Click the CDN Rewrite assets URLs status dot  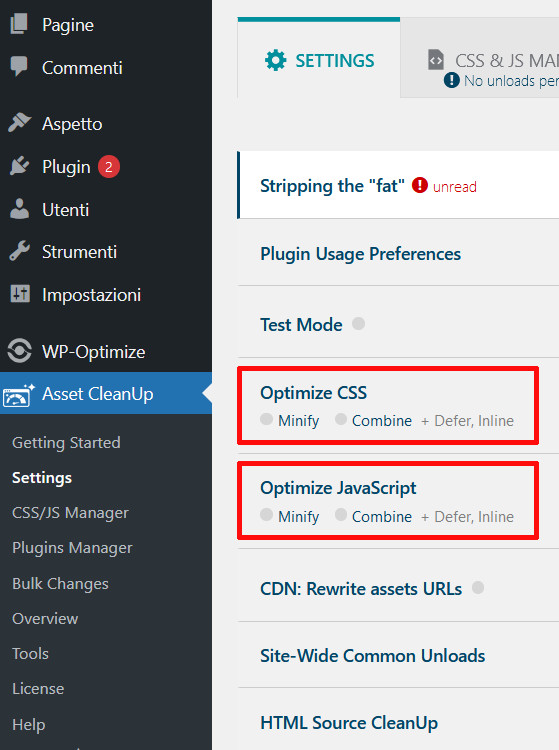coord(478,587)
